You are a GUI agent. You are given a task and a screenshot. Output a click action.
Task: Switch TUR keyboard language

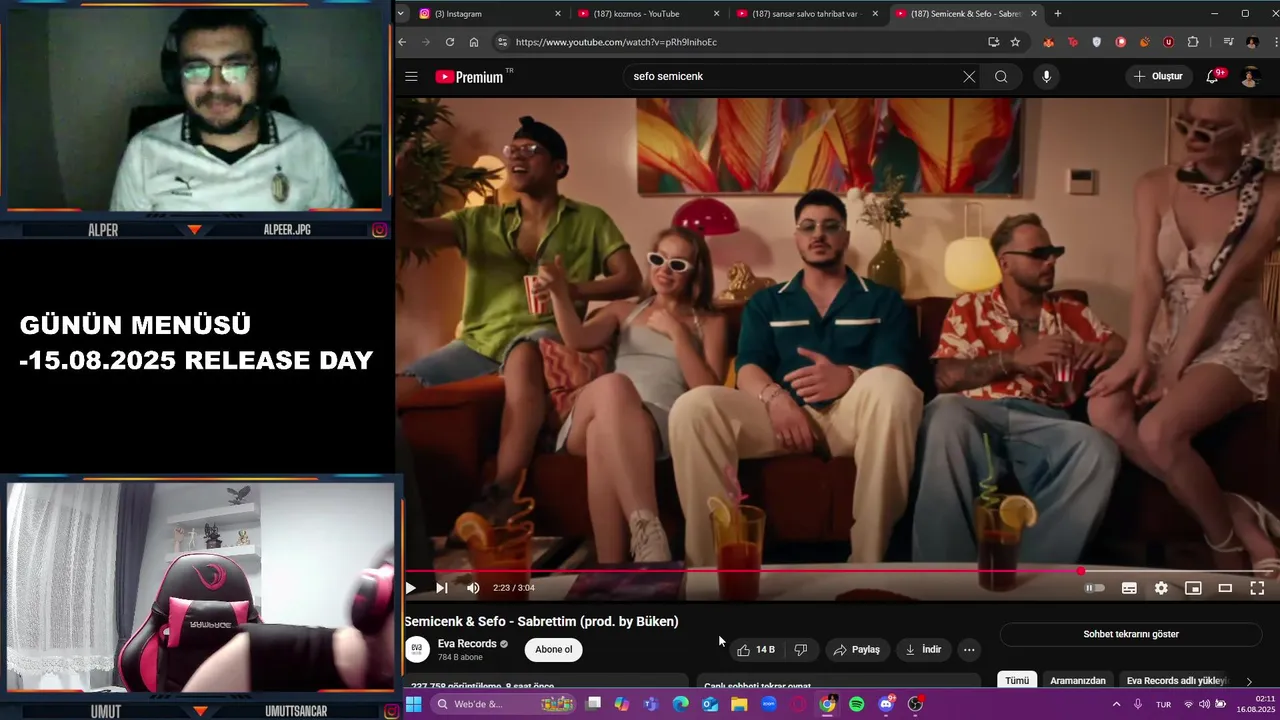[x=1163, y=704]
